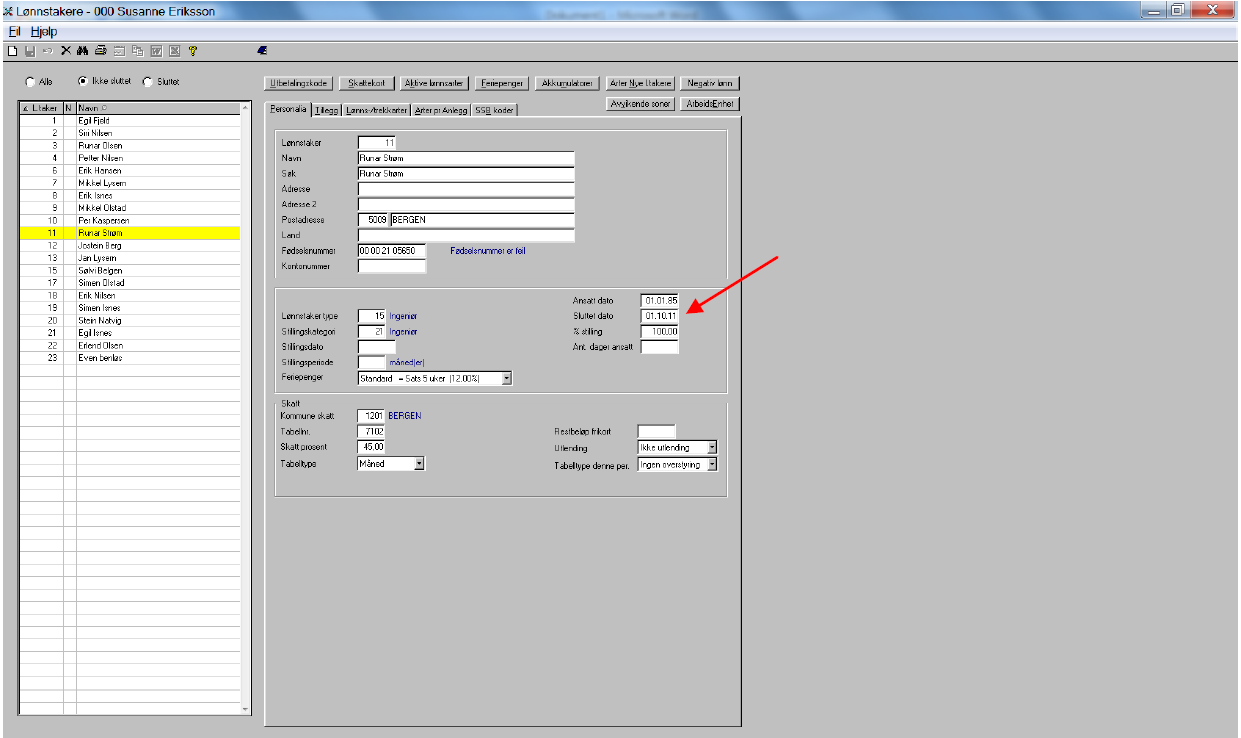Click the Avvikende soner button
The height and width of the screenshot is (738, 1241).
(x=641, y=103)
